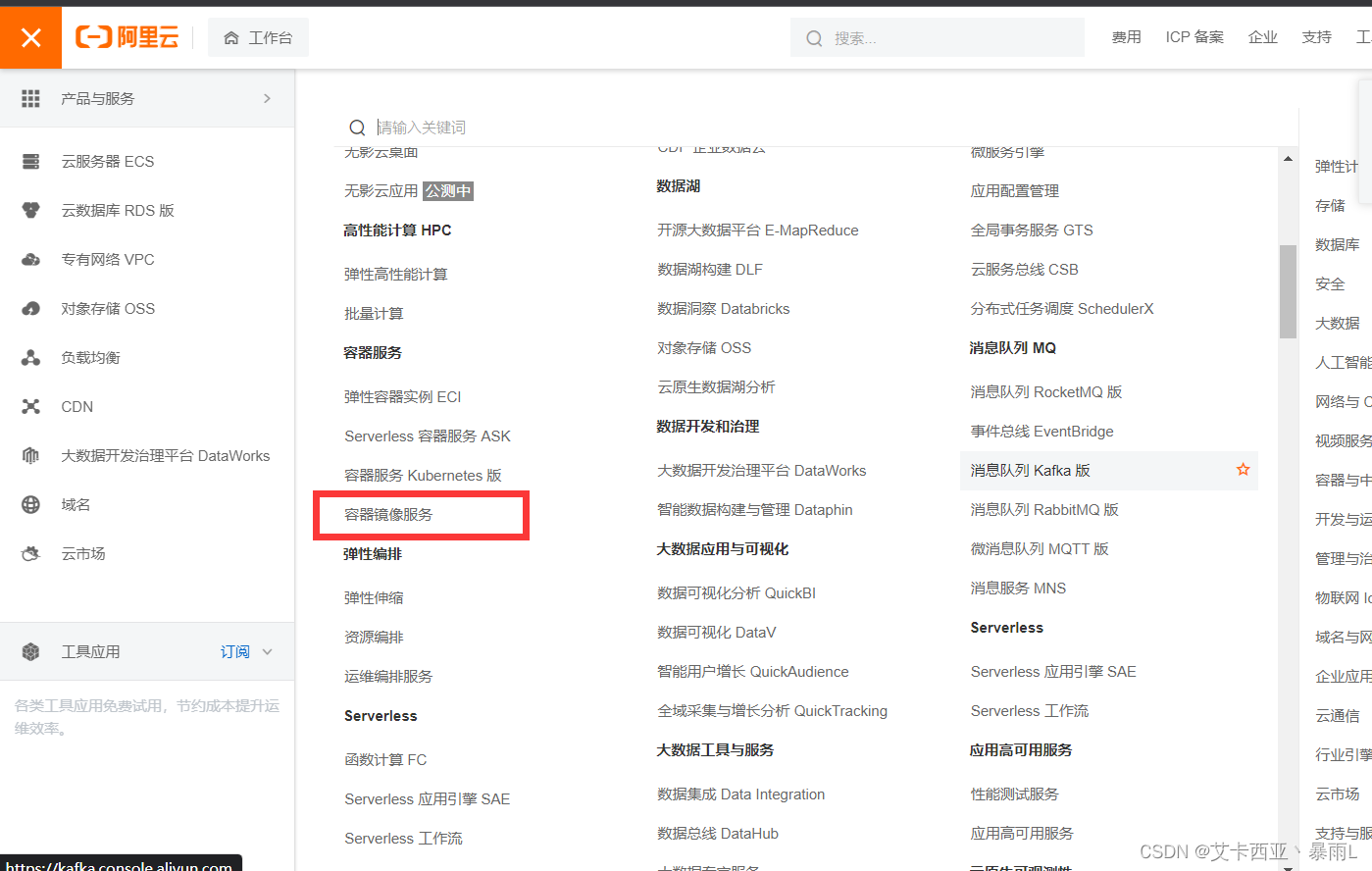Click the 订阅 link
The height and width of the screenshot is (871, 1372).
pyautogui.click(x=234, y=651)
